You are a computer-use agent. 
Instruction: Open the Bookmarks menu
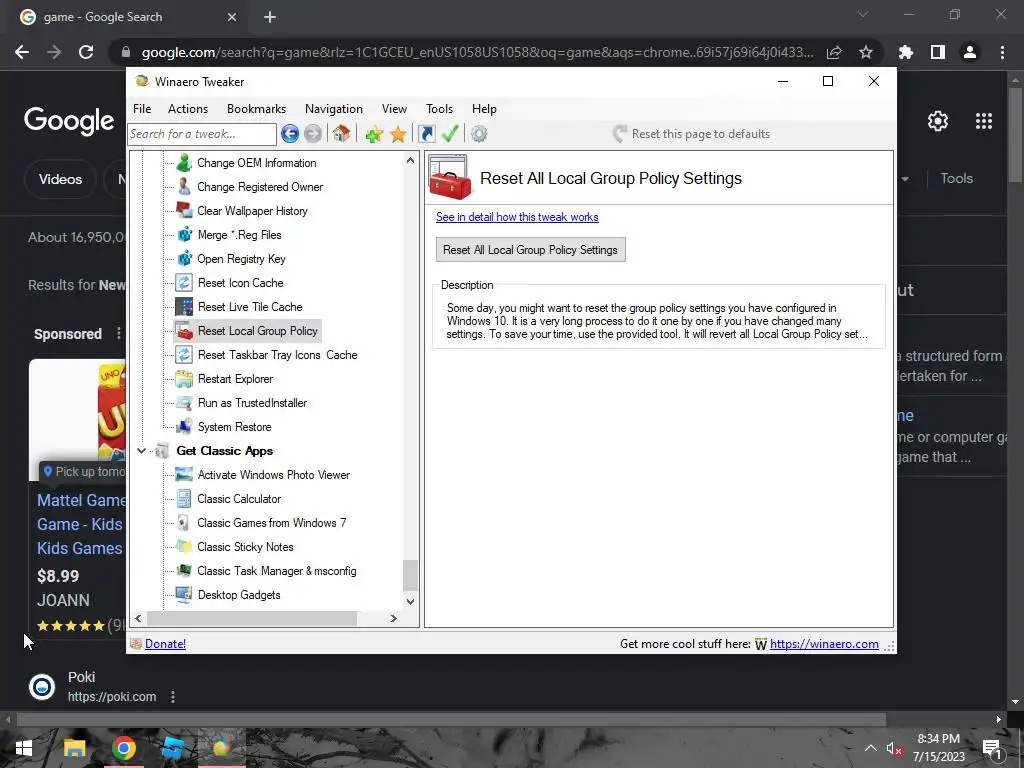pyautogui.click(x=256, y=109)
